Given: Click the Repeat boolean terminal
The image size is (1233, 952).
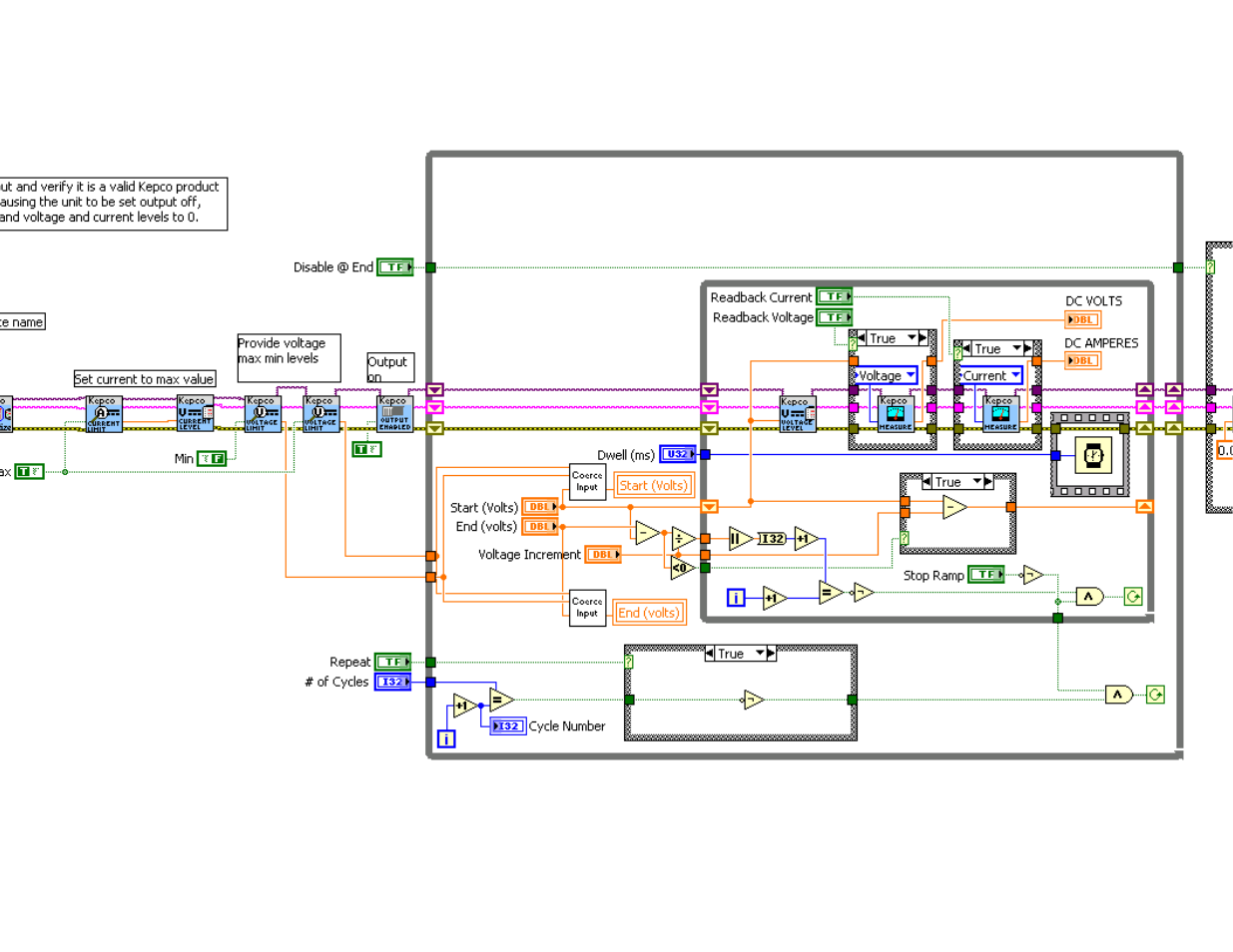Looking at the screenshot, I should tap(393, 662).
